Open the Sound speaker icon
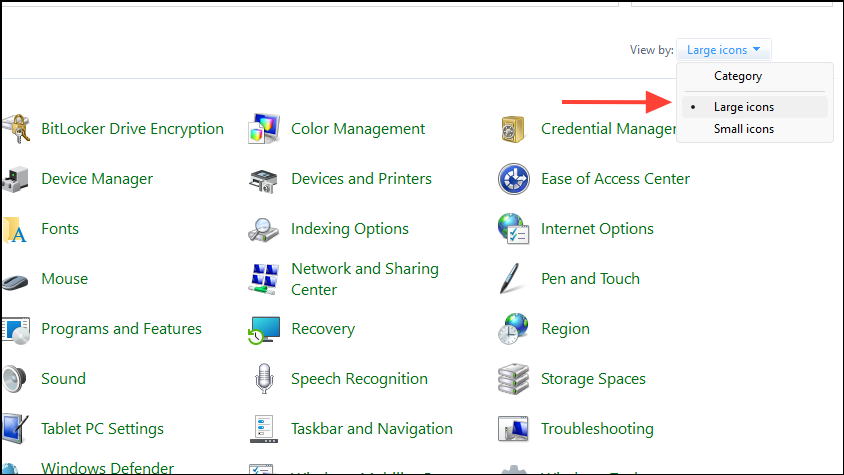The width and height of the screenshot is (844, 475). pos(14,379)
